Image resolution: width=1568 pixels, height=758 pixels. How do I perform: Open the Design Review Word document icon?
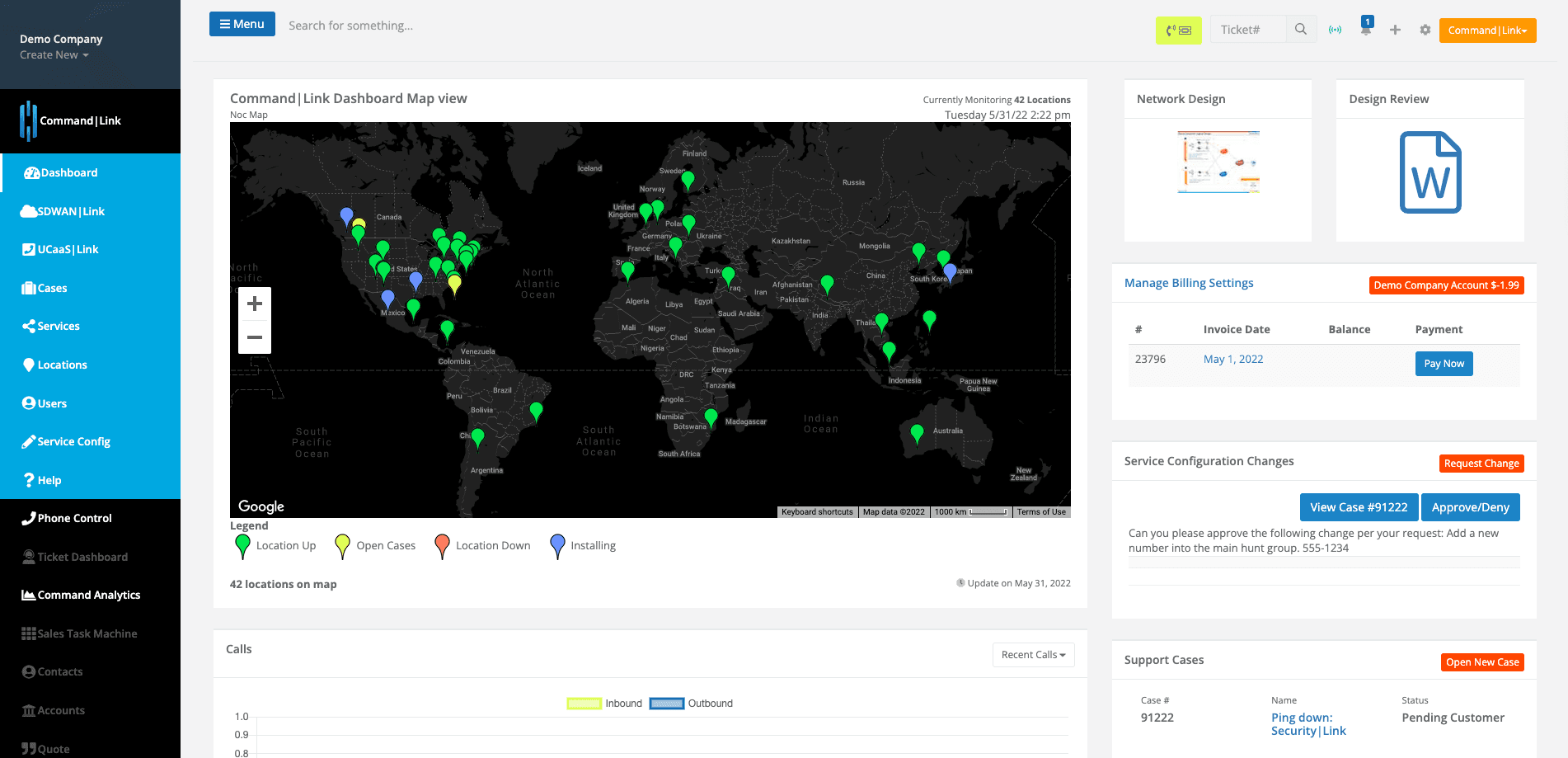[1430, 172]
